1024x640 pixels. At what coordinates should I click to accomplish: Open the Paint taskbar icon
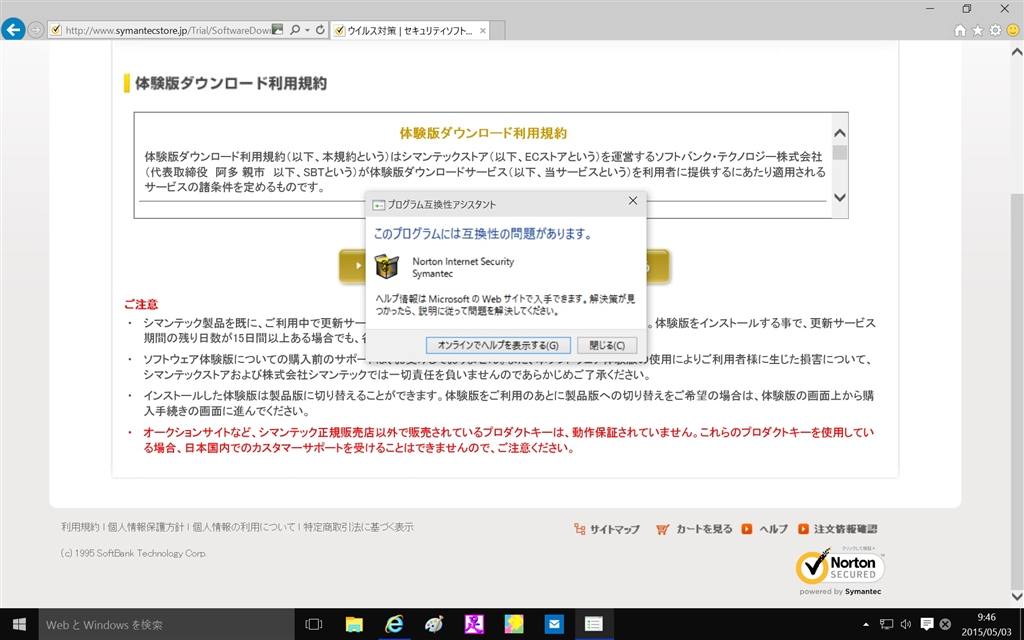click(434, 624)
